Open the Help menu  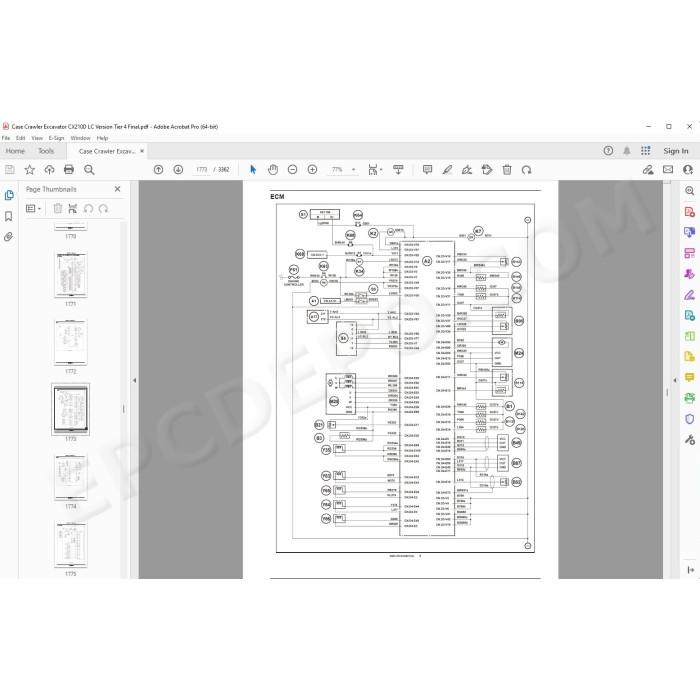[102, 138]
